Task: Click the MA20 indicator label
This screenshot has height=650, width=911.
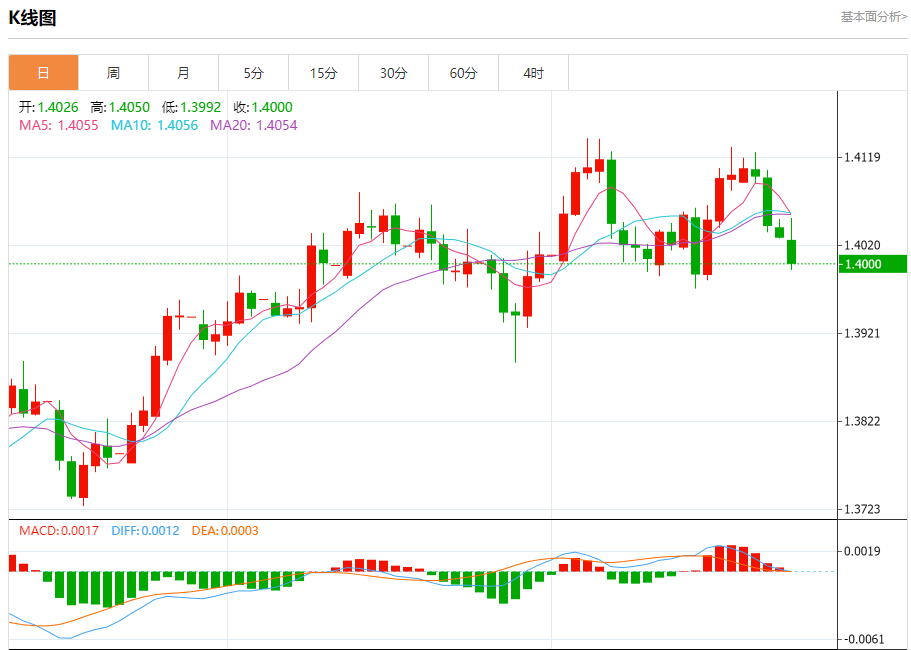Action: coord(253,125)
